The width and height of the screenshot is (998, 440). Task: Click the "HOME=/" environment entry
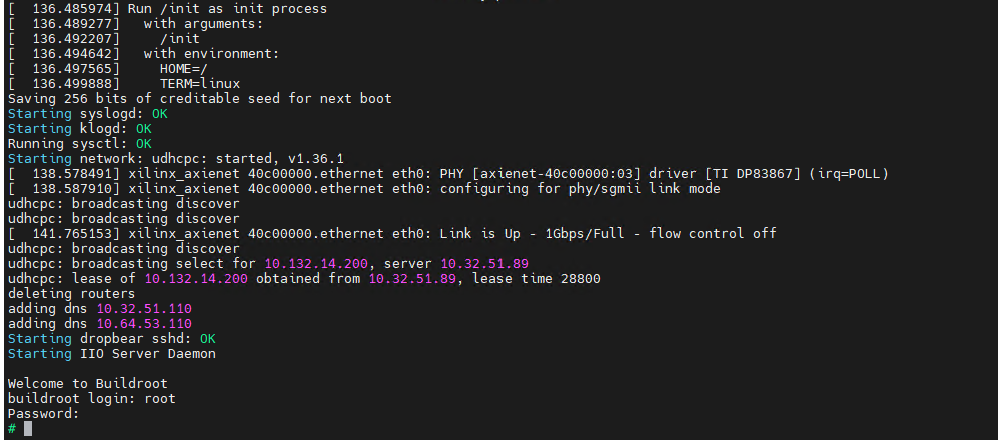tap(183, 69)
